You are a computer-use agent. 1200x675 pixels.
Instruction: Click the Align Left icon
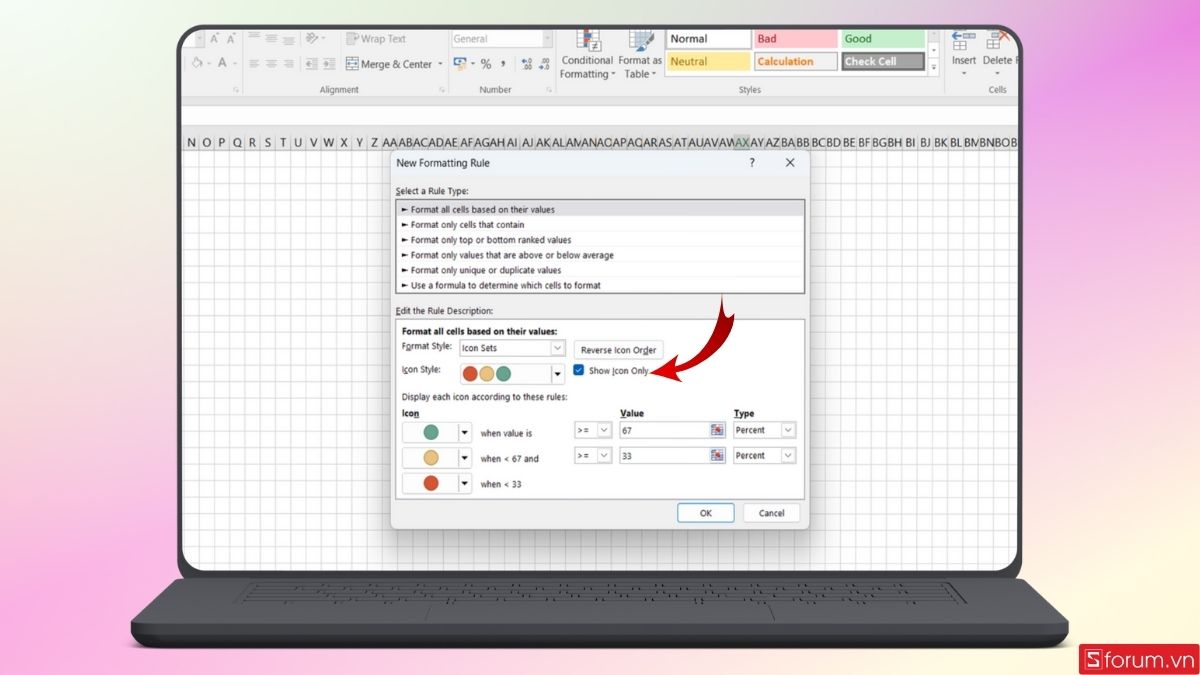[x=254, y=64]
